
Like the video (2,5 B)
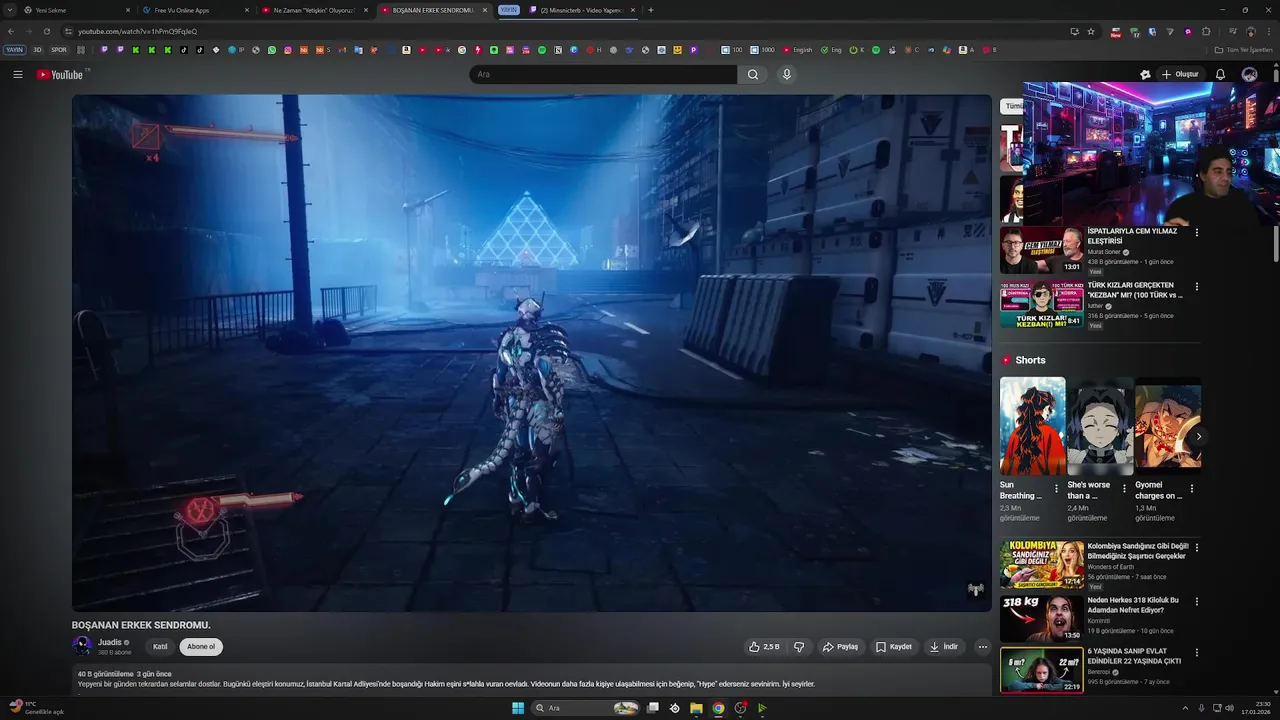pyautogui.click(x=764, y=647)
